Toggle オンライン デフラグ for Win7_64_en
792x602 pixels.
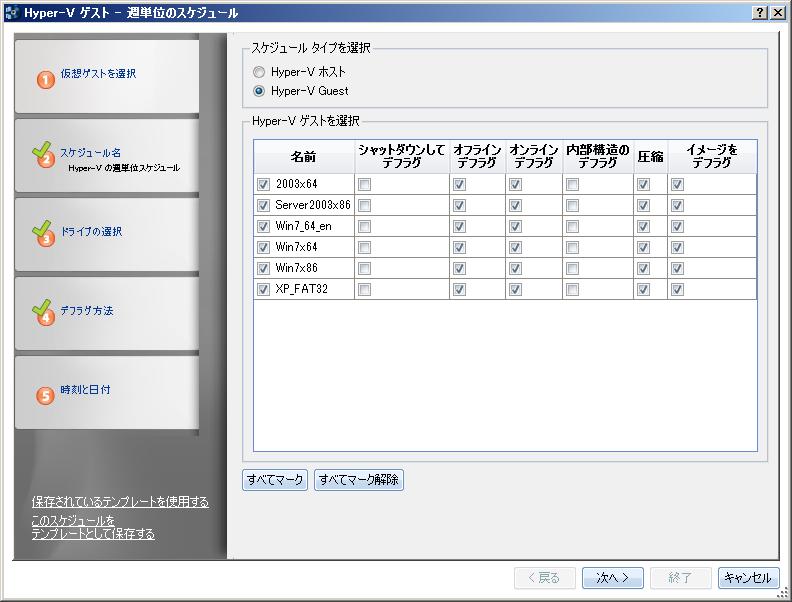515,226
